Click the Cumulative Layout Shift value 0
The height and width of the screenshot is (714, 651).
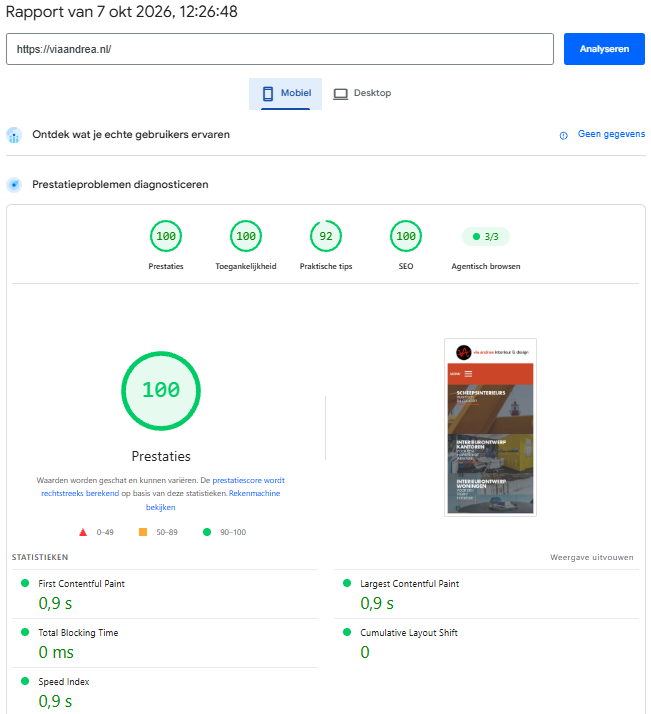(365, 653)
